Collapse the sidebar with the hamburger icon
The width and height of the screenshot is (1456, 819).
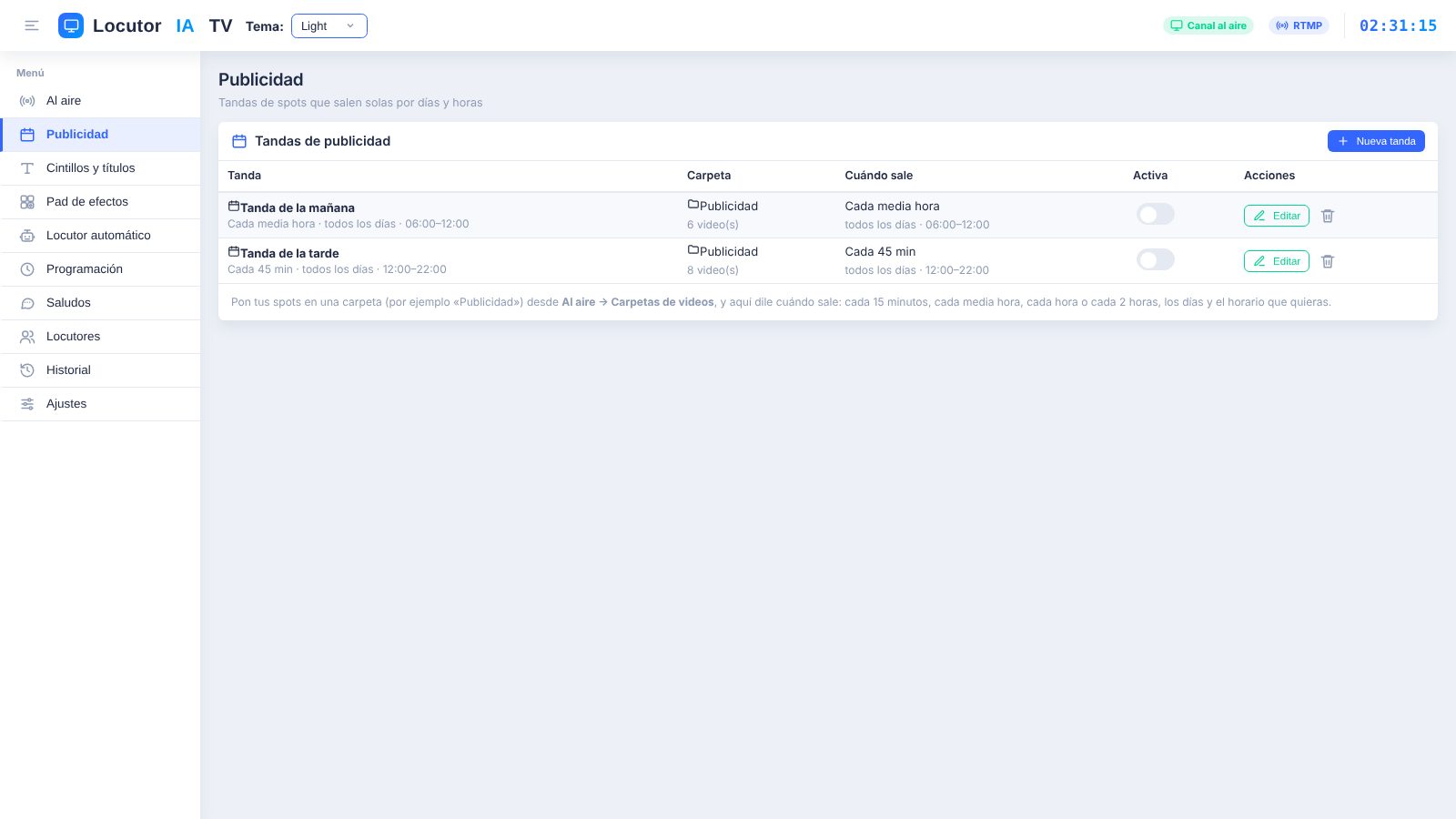point(32,25)
